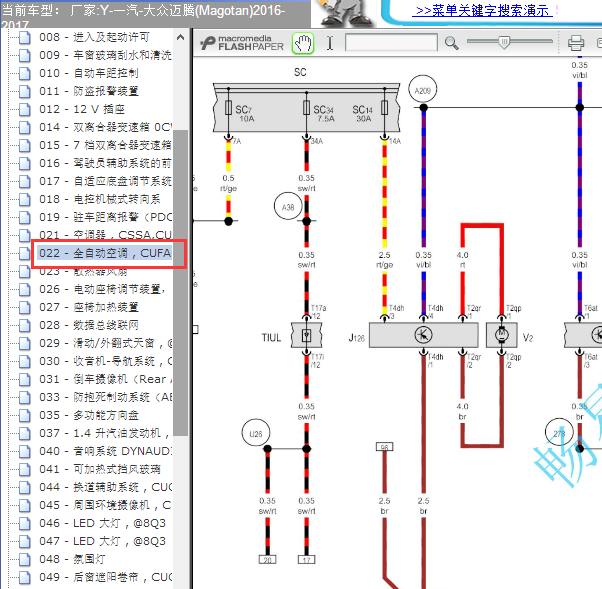Click inside the FlashPaper search field
602x589 pixels.
(x=391, y=43)
